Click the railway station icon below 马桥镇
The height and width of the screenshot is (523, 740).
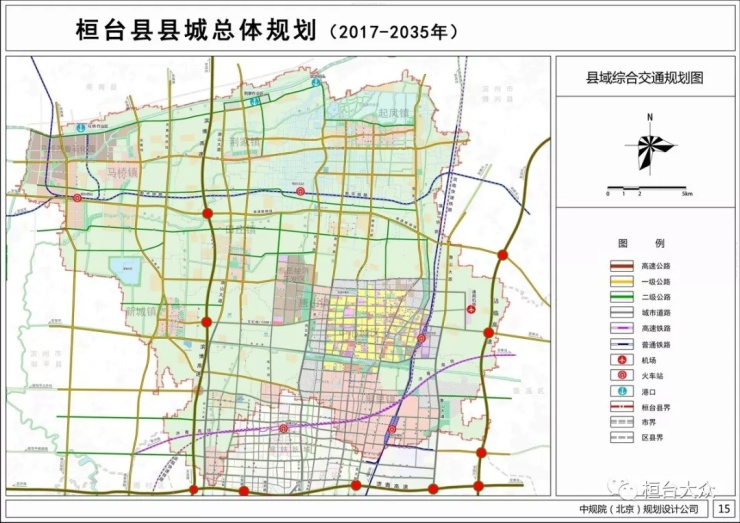(x=77, y=198)
